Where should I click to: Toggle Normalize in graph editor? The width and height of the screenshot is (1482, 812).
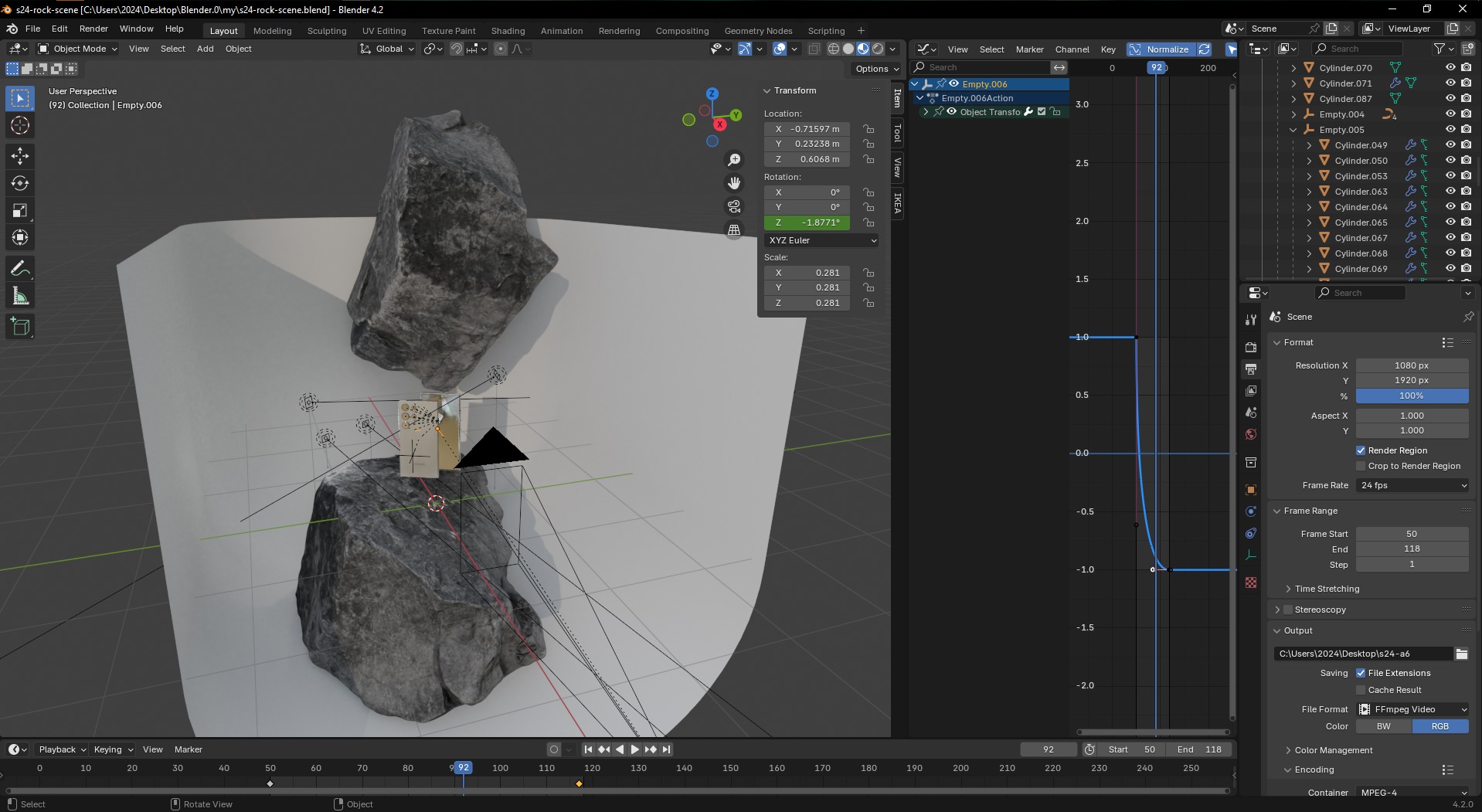(x=1160, y=49)
